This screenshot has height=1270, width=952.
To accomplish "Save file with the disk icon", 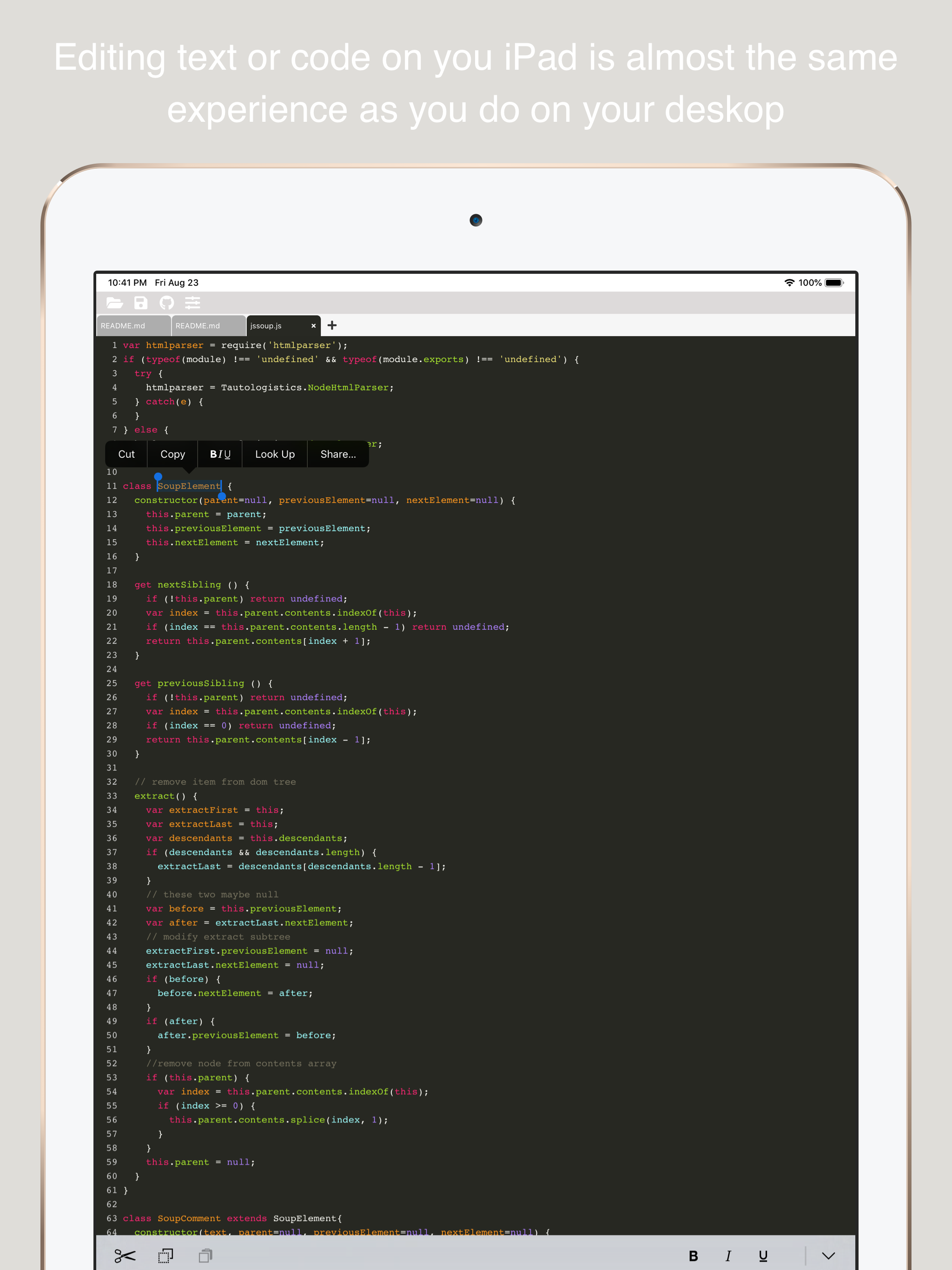I will pyautogui.click(x=141, y=303).
